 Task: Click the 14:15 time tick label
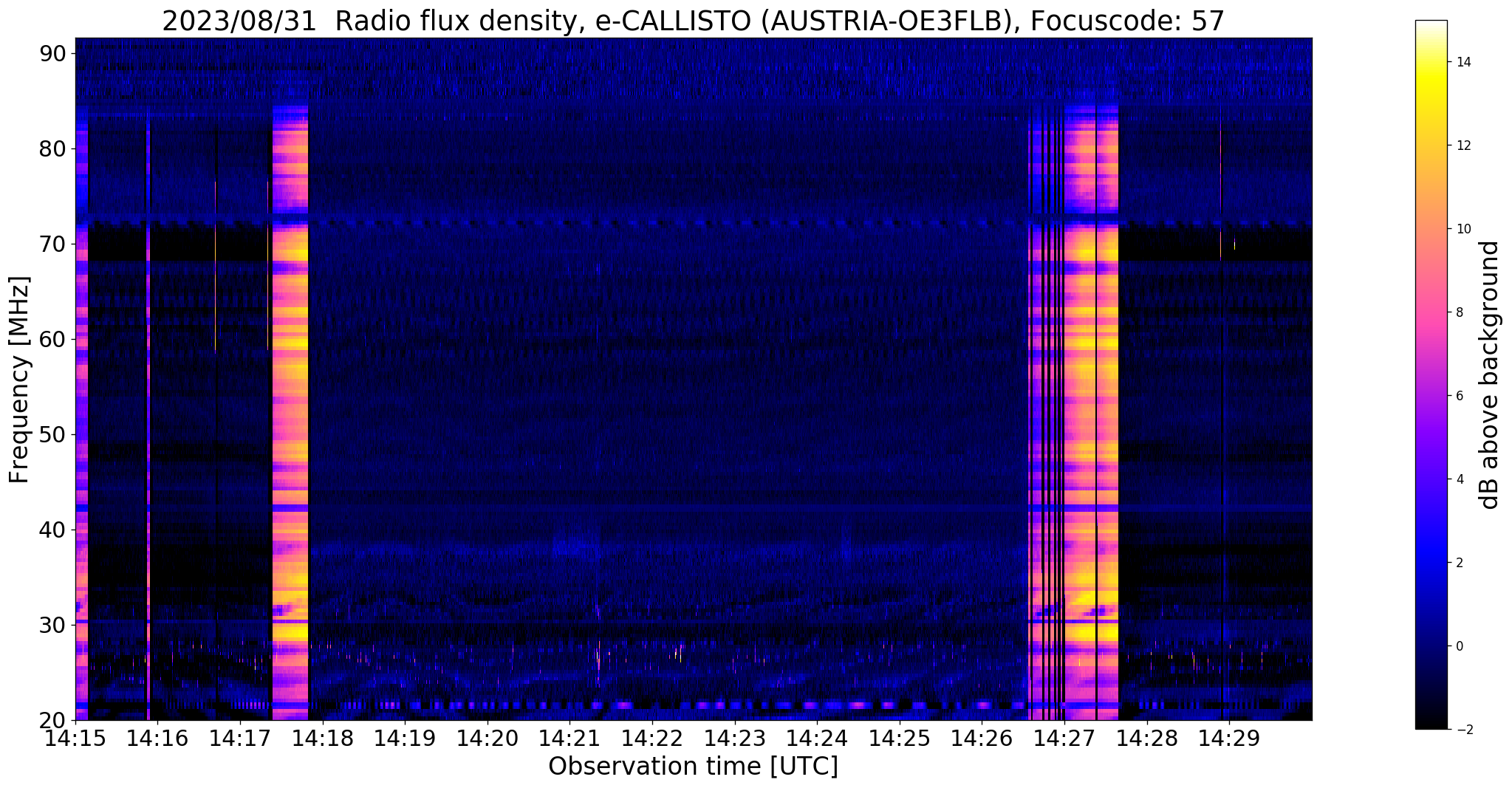coord(75,739)
